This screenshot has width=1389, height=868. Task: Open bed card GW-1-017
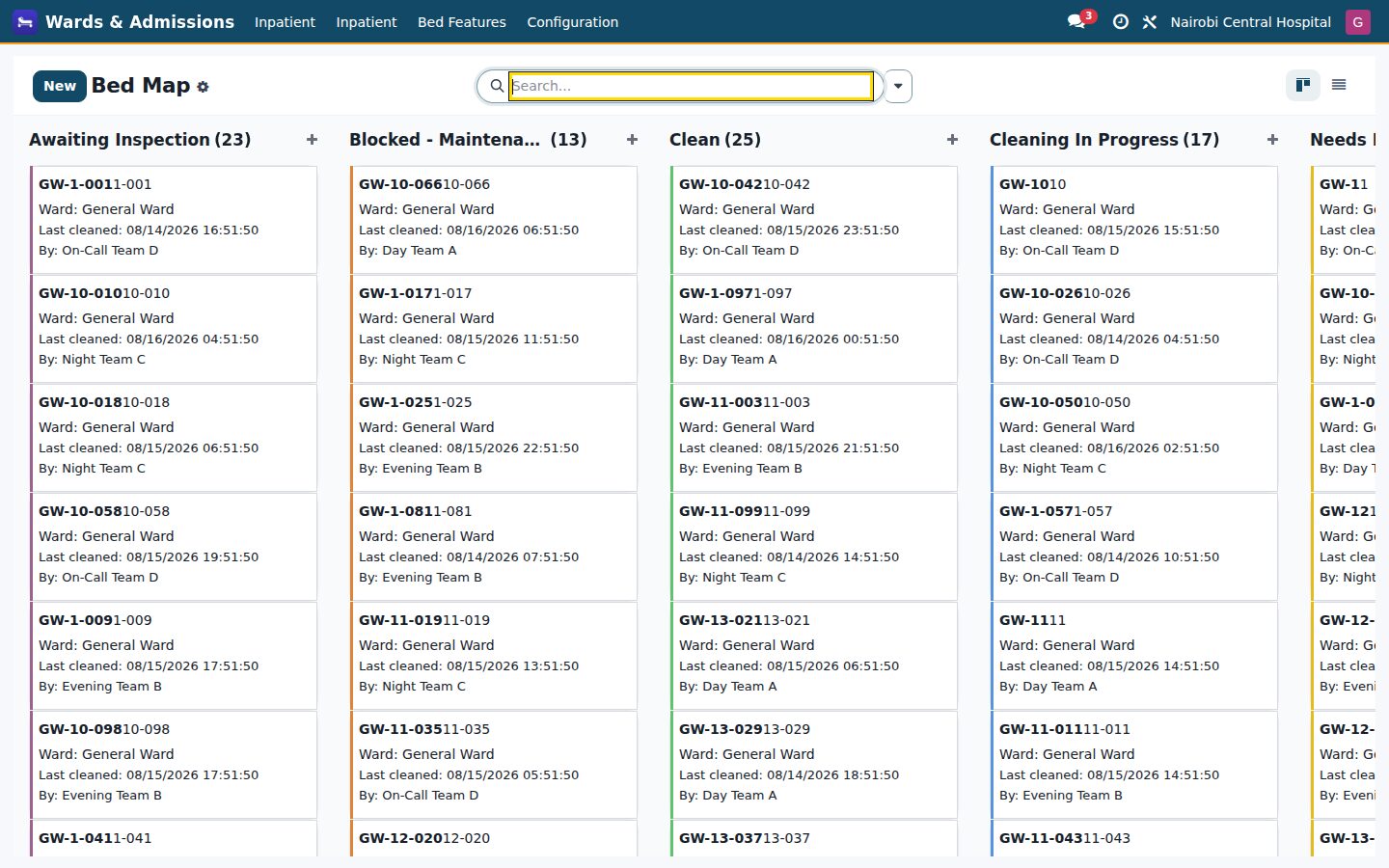click(494, 329)
